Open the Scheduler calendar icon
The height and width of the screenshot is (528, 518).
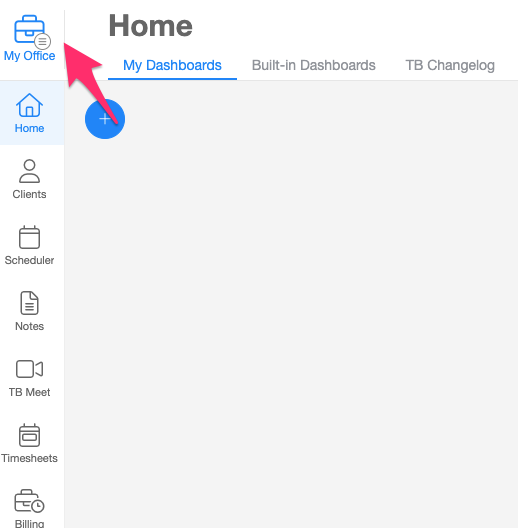point(29,237)
